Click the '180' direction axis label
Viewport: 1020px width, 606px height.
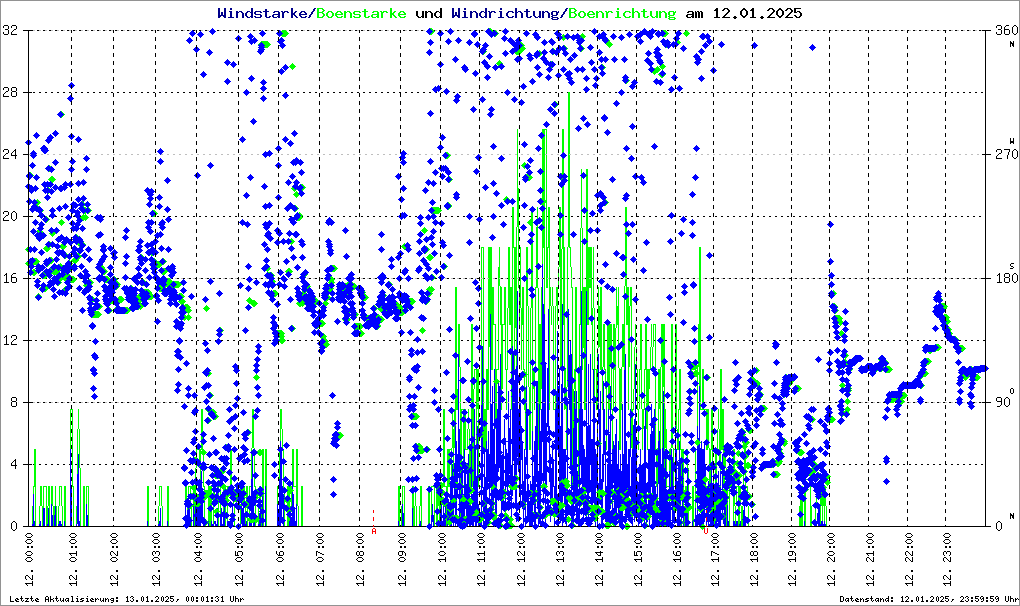1007,278
